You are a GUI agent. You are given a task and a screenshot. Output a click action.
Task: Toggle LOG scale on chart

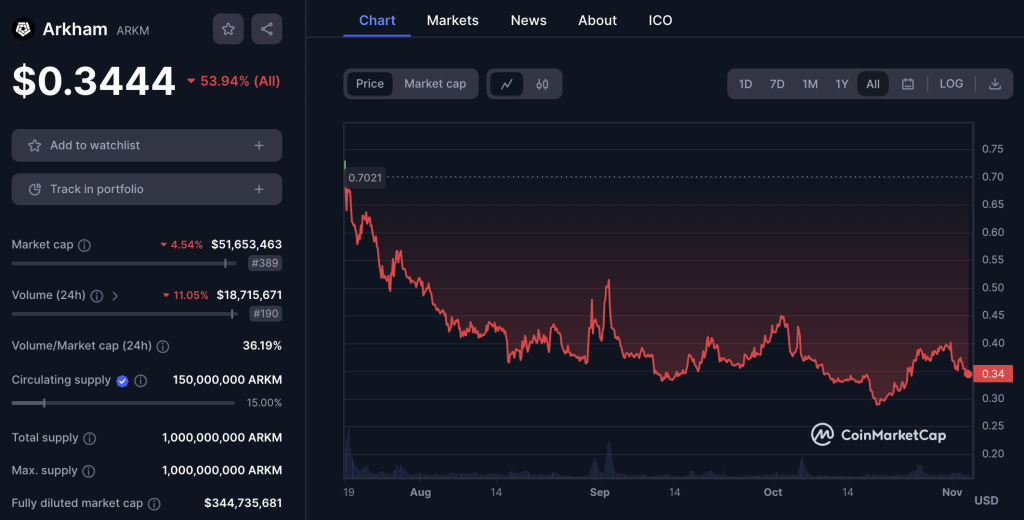click(x=951, y=84)
